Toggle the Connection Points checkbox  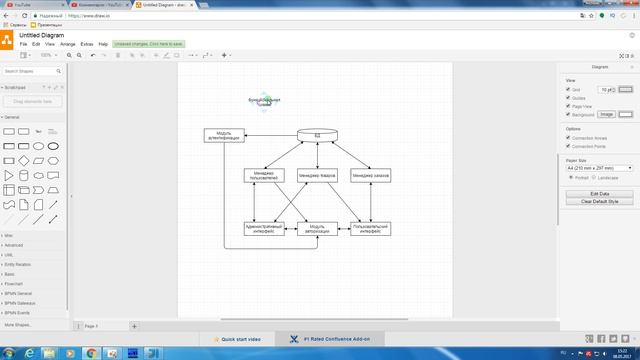(x=568, y=146)
